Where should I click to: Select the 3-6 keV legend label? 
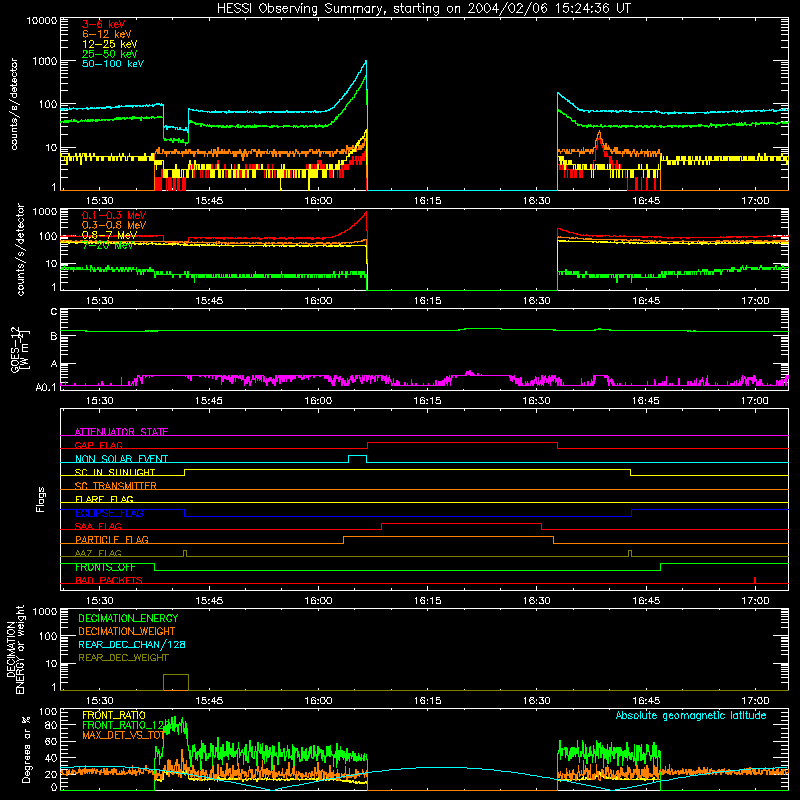coord(103,24)
